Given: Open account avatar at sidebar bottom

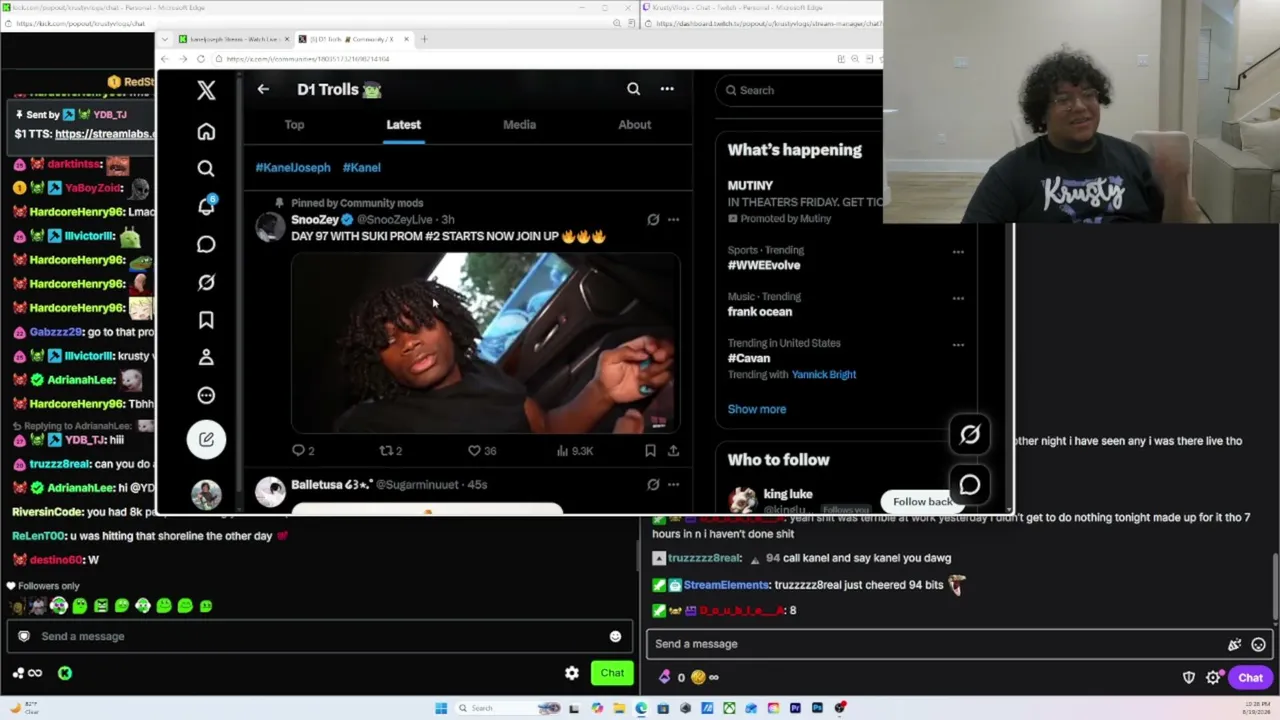Looking at the screenshot, I should [x=206, y=494].
